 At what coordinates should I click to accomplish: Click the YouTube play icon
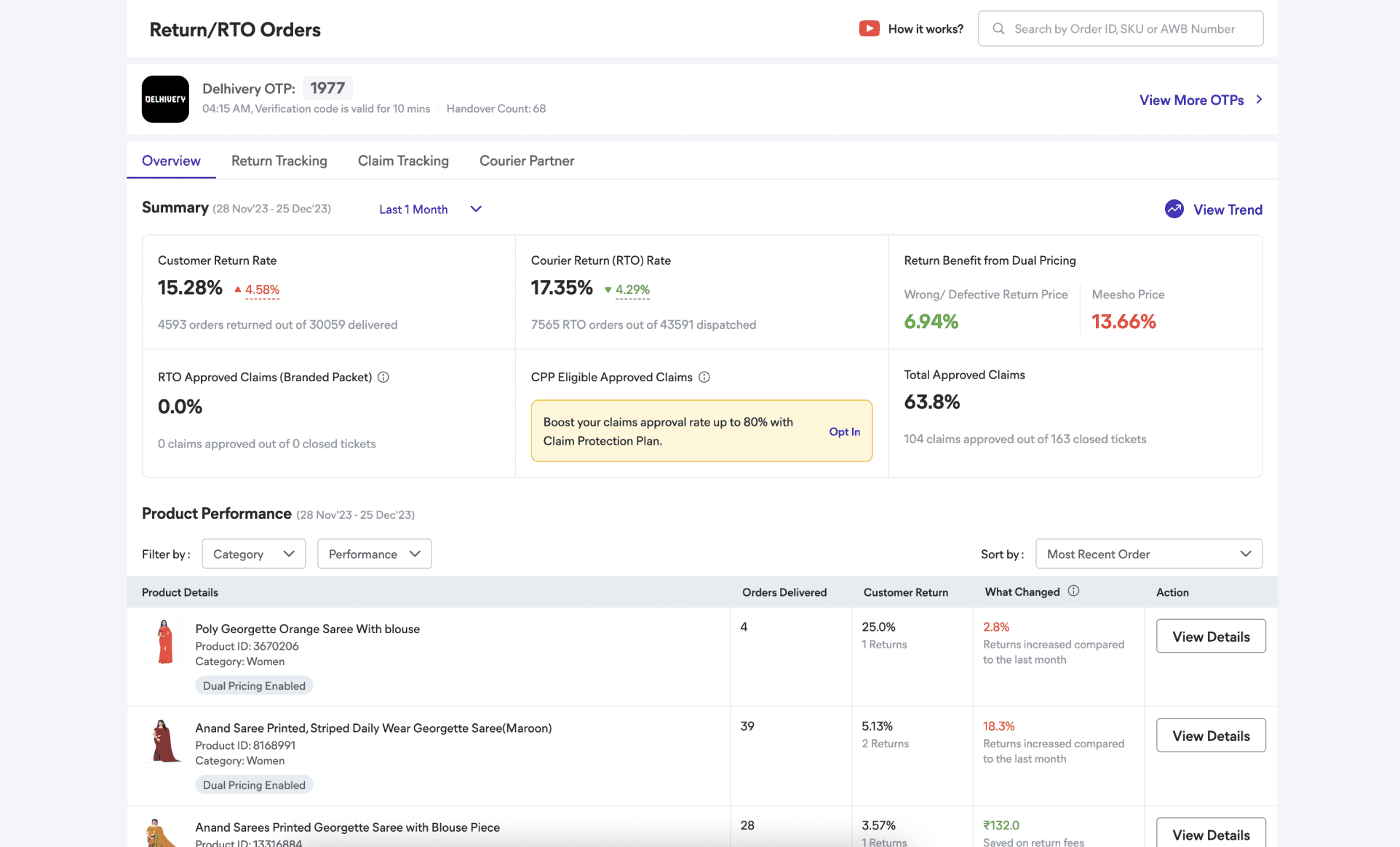point(869,28)
